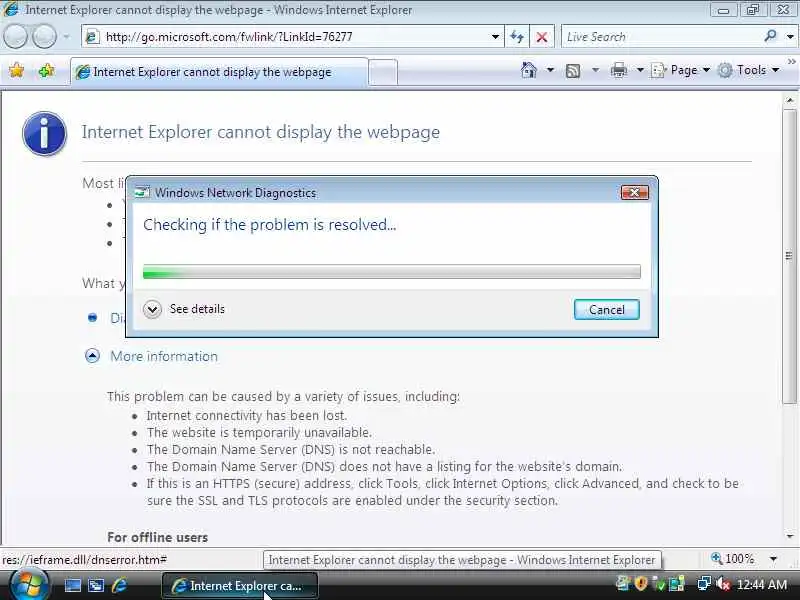Open the Tools menu

pos(748,70)
